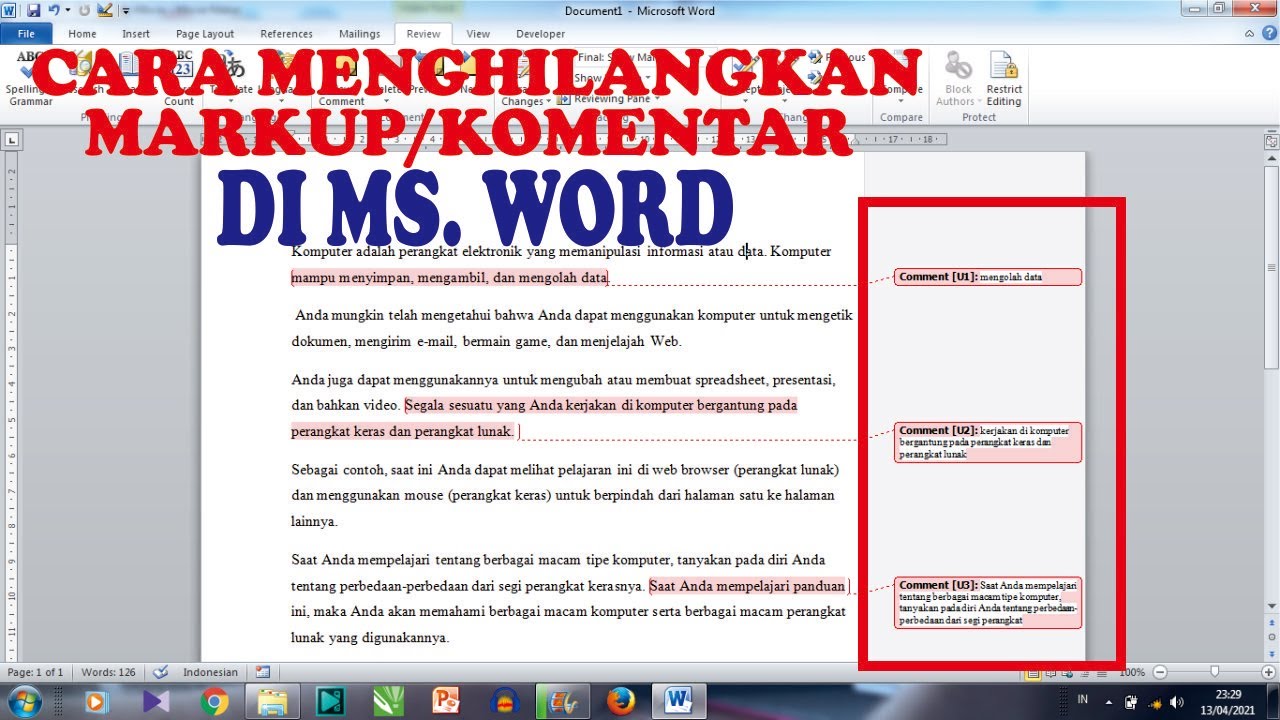
Task: Run Spelling & Grammar check
Action: 30,78
